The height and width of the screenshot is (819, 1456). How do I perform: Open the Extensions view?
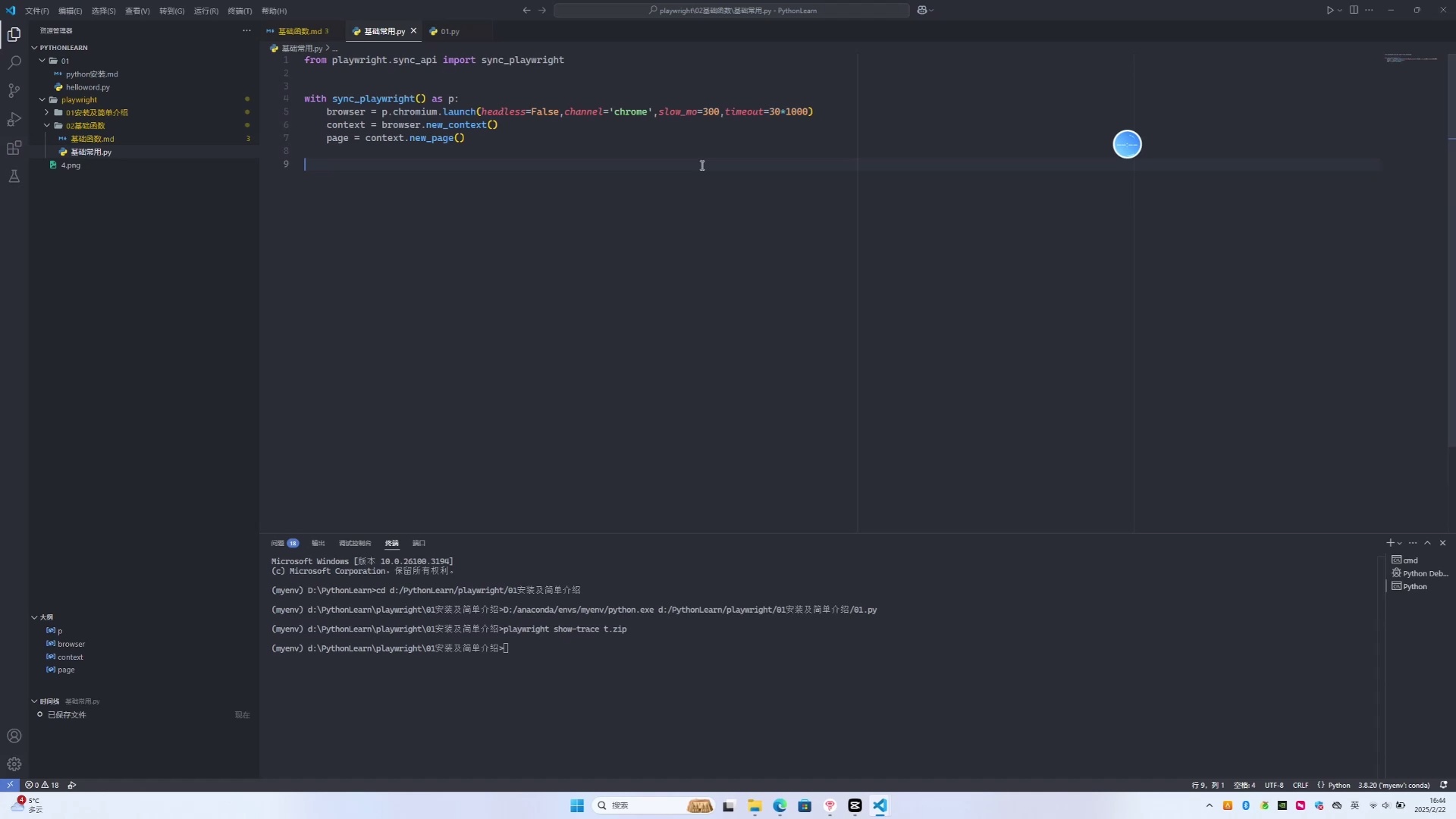[14, 148]
